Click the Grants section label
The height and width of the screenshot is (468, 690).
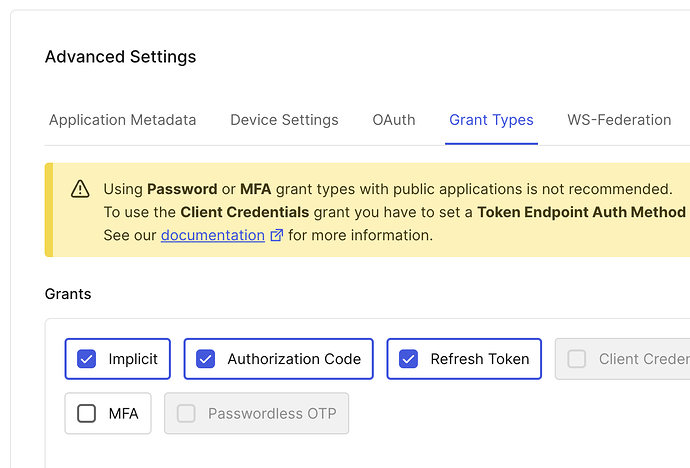(68, 294)
